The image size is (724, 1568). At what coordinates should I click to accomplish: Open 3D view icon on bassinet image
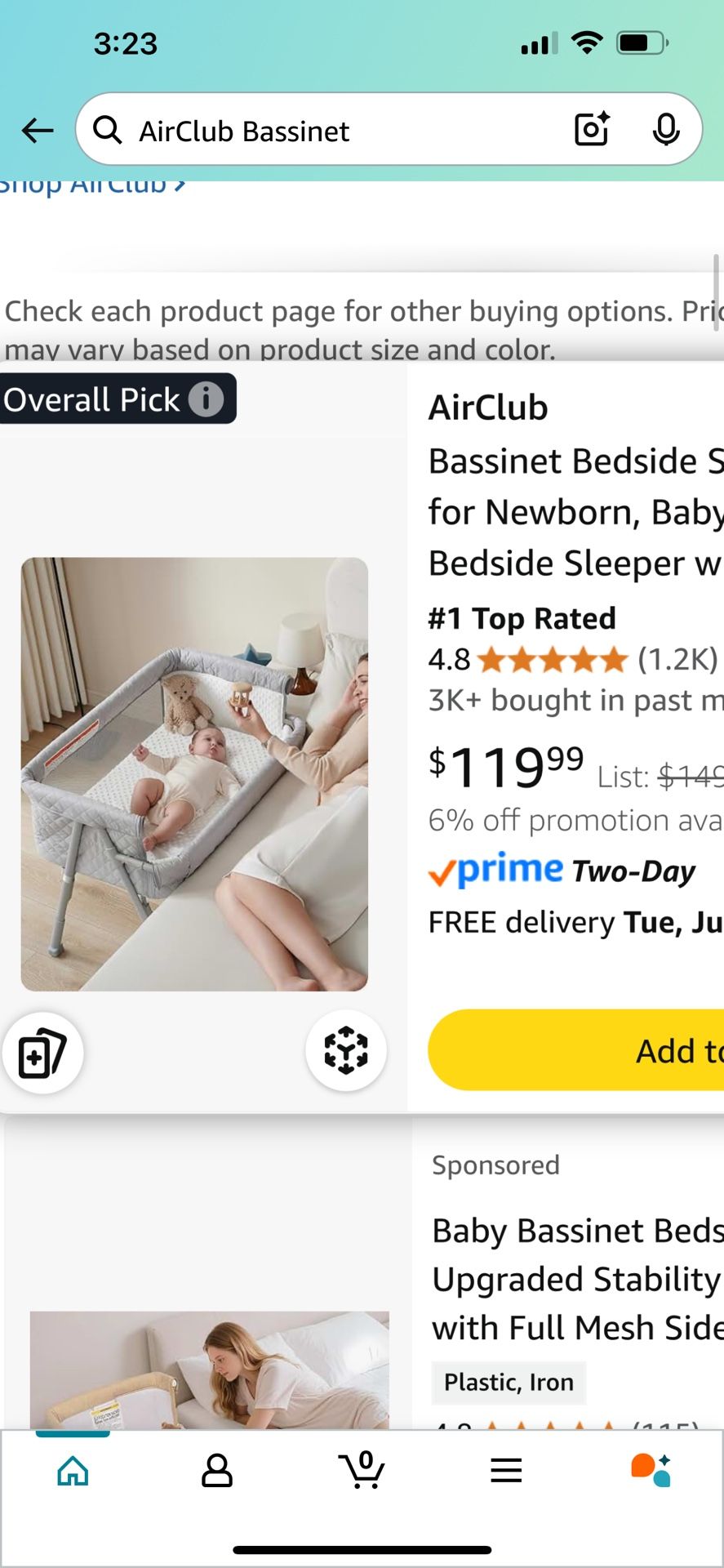coord(346,1050)
